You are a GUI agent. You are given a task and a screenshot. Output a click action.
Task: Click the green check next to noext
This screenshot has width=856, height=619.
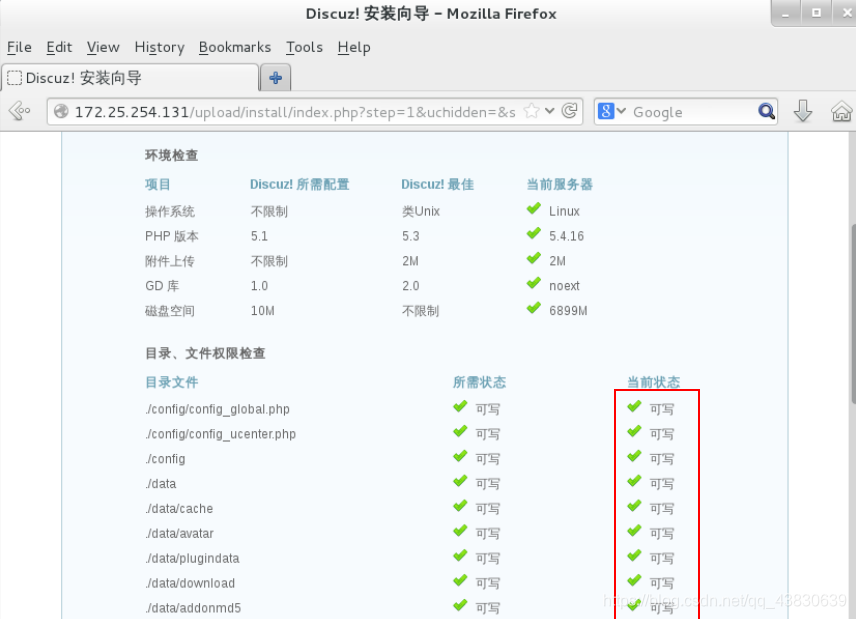pos(533,284)
